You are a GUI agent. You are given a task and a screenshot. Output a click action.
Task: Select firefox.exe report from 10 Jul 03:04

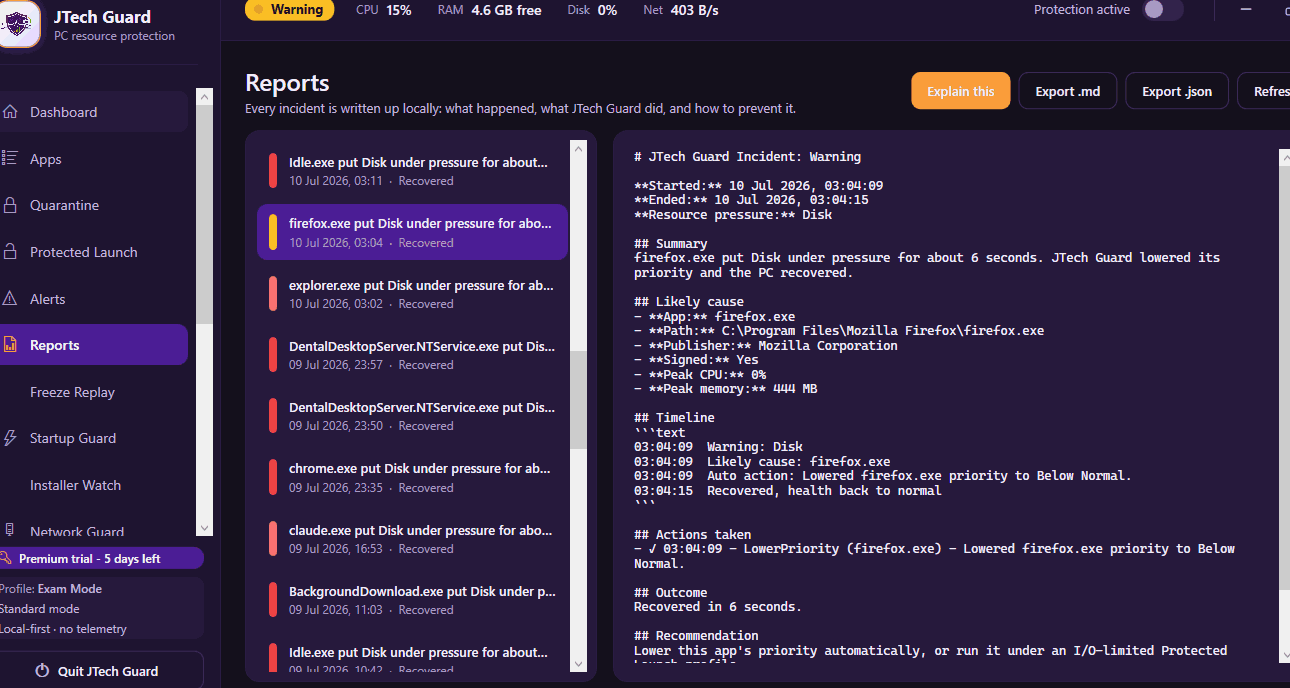[x=412, y=232]
